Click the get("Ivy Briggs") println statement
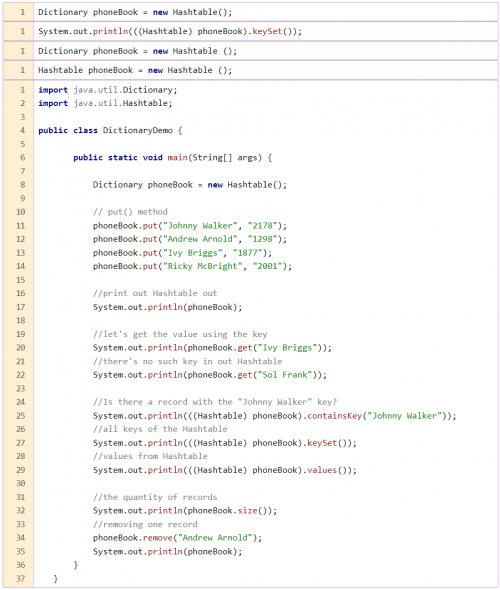 (212, 348)
